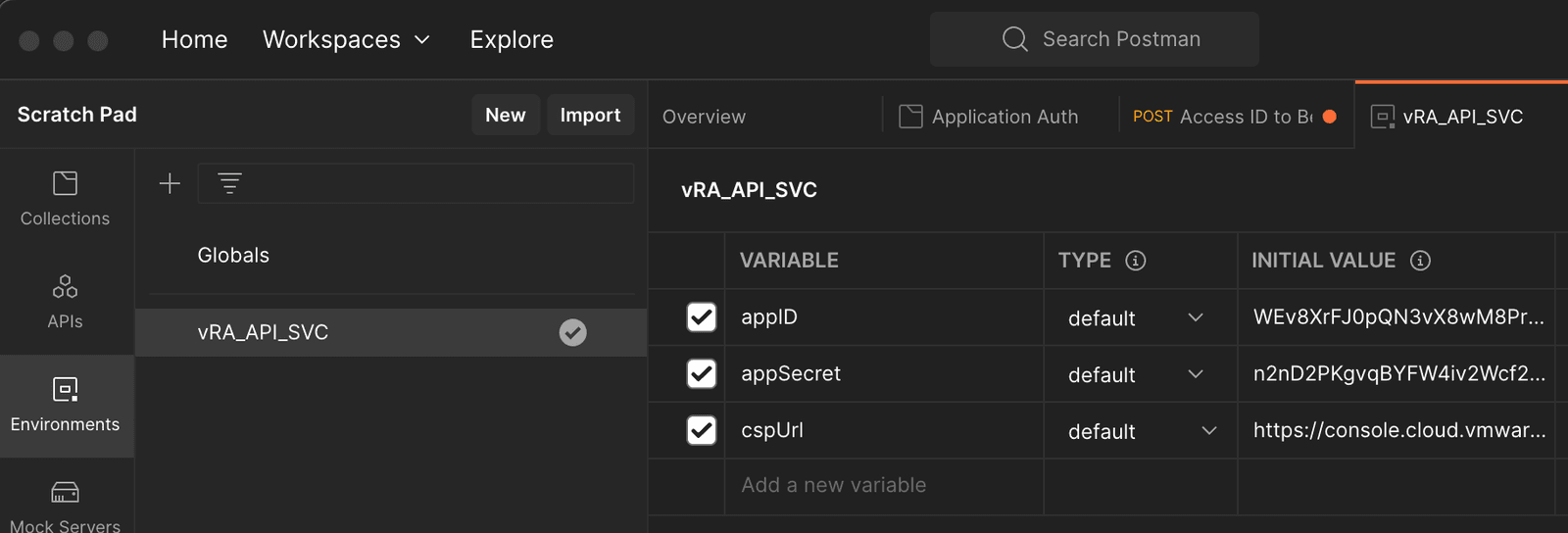Click the Scratch Pad label

pos(77,115)
